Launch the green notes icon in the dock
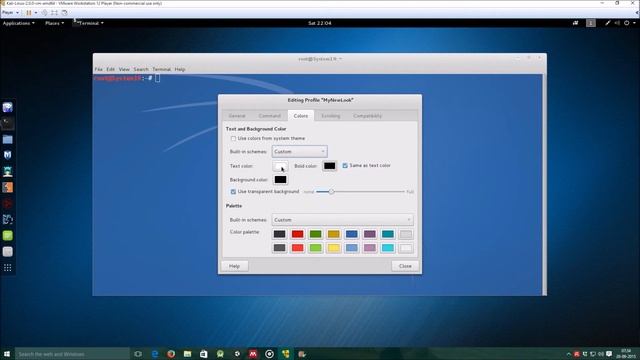The image size is (640, 360). pyautogui.click(x=8, y=236)
